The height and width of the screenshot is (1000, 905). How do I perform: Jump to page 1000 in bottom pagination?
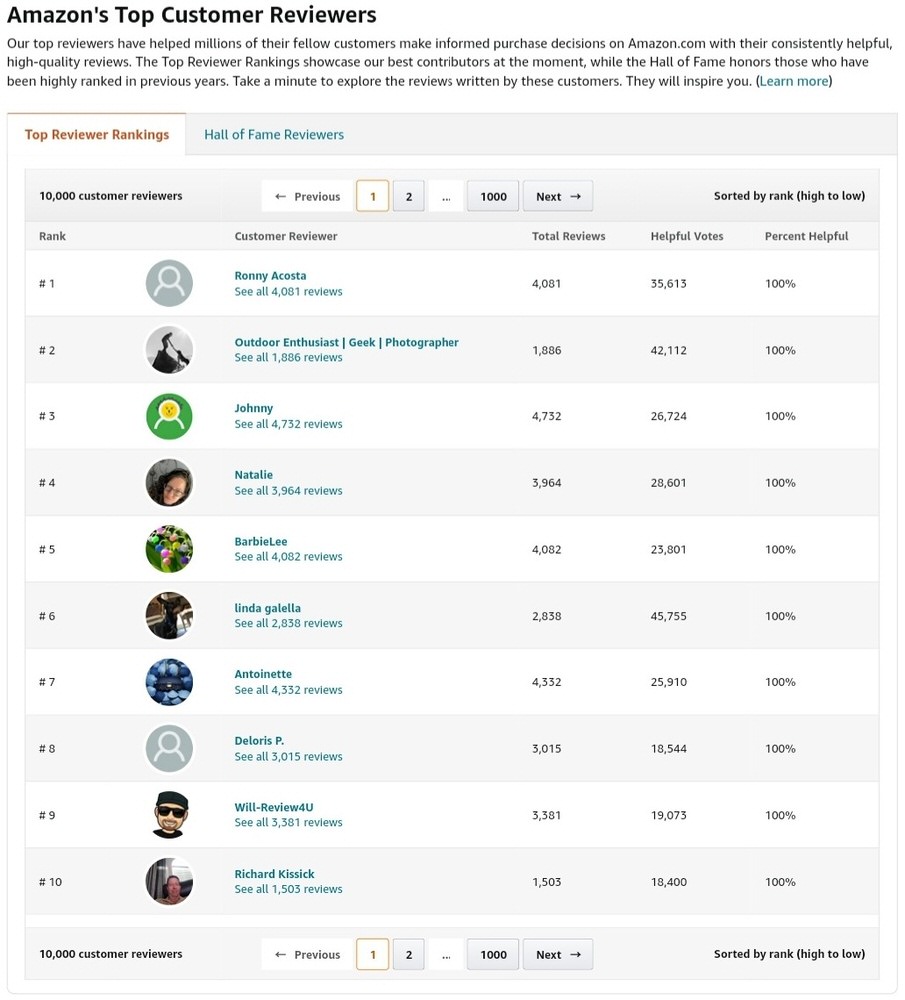tap(493, 955)
